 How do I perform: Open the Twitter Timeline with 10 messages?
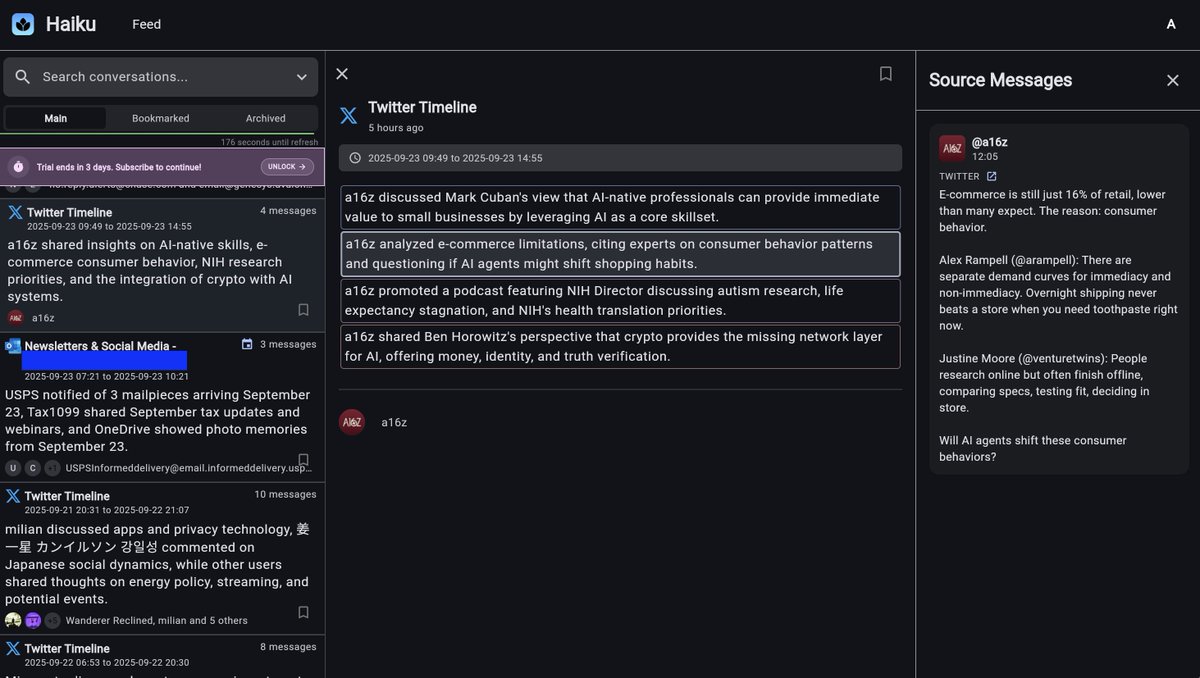(x=162, y=559)
